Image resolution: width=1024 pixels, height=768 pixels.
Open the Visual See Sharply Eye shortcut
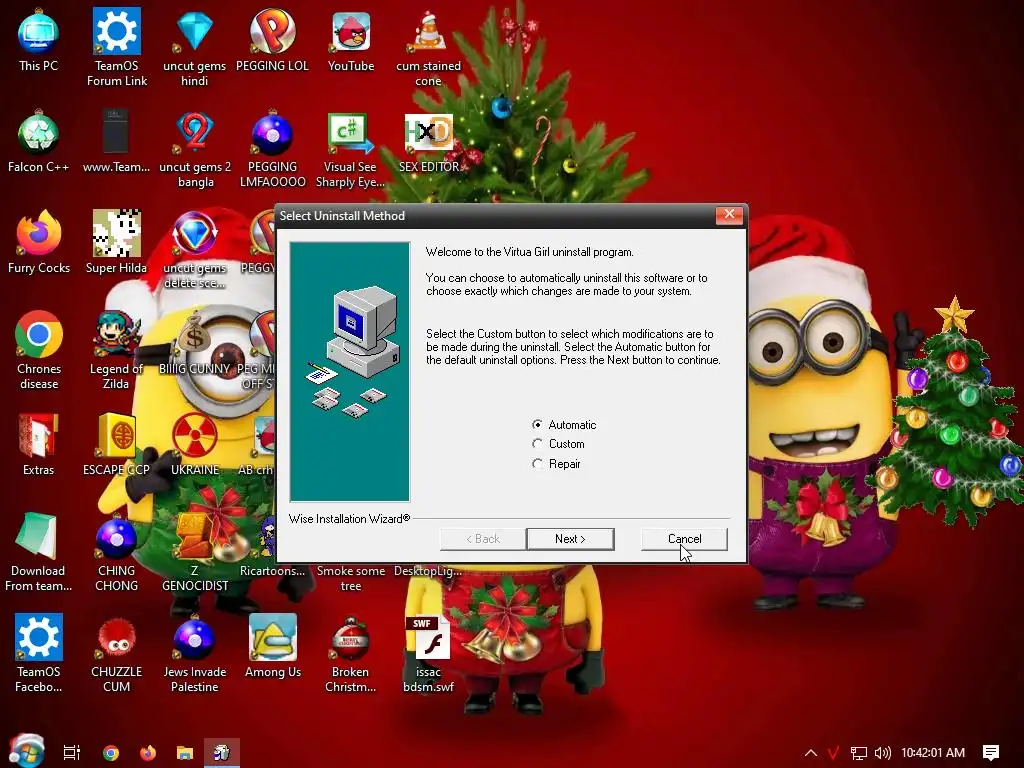[350, 149]
